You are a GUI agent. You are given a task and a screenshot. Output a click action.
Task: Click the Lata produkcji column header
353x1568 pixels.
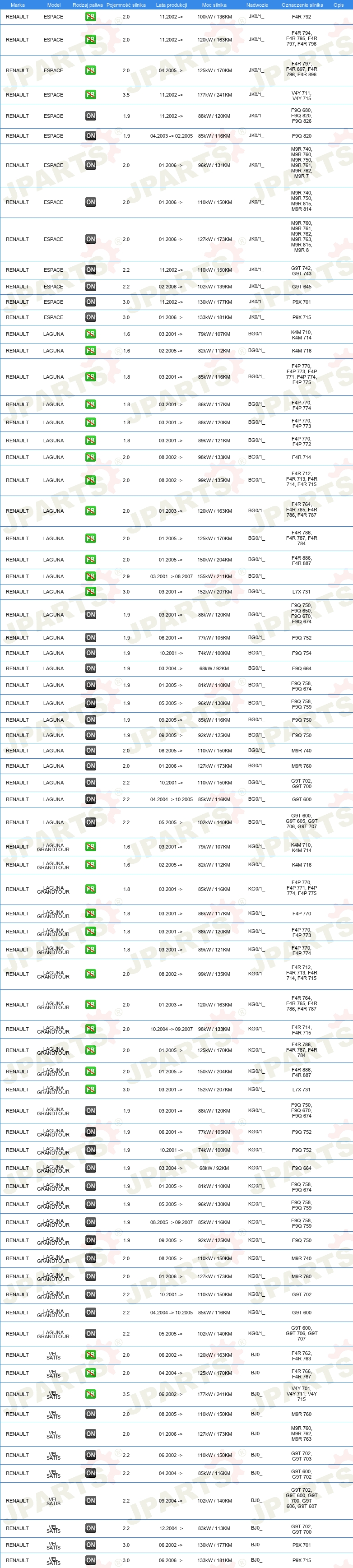click(x=172, y=5)
